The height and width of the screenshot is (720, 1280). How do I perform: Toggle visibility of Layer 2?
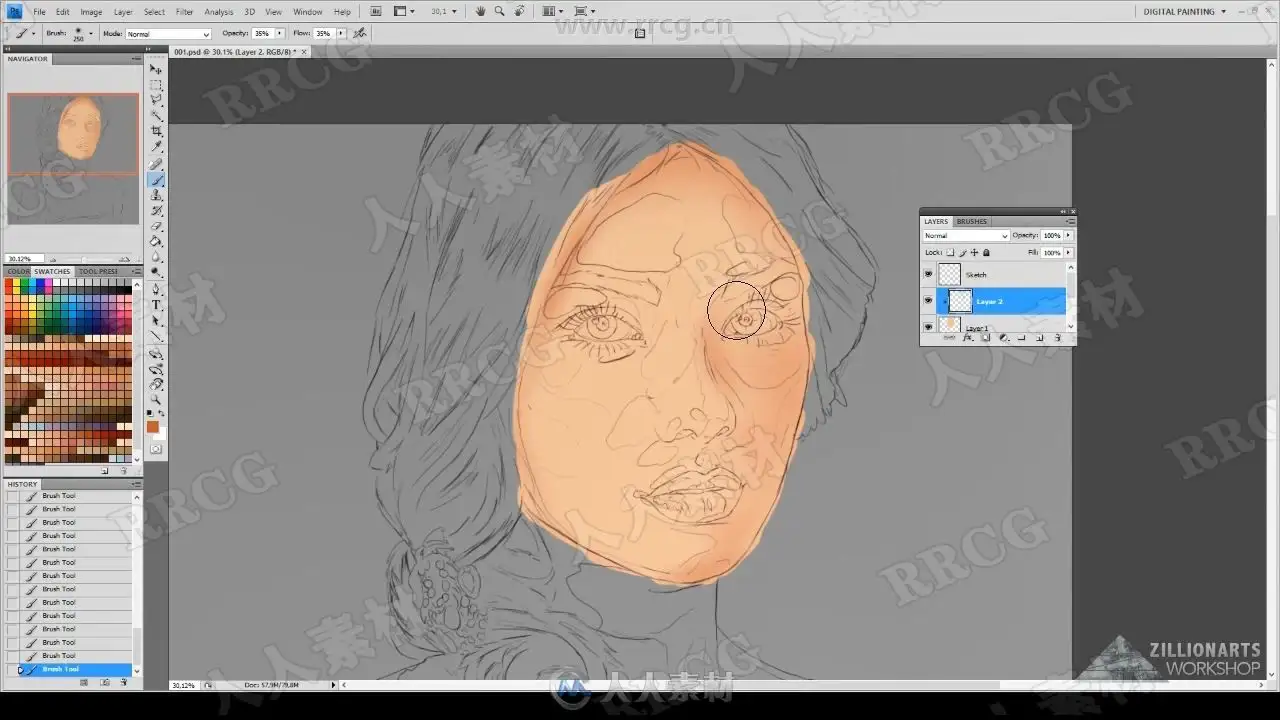click(x=928, y=300)
